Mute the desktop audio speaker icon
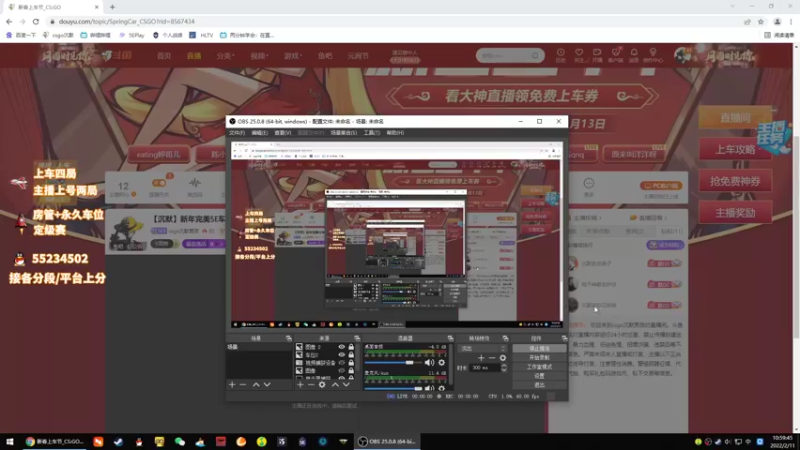This screenshot has width=800, height=450. click(x=429, y=362)
